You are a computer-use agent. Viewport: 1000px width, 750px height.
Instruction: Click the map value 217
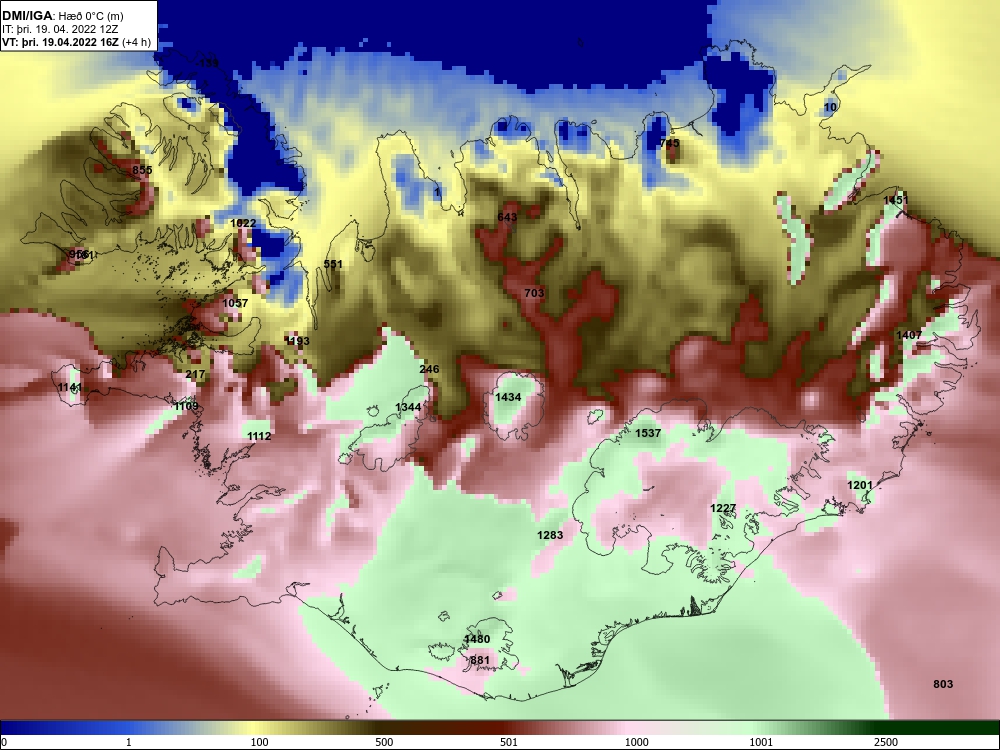click(x=195, y=374)
